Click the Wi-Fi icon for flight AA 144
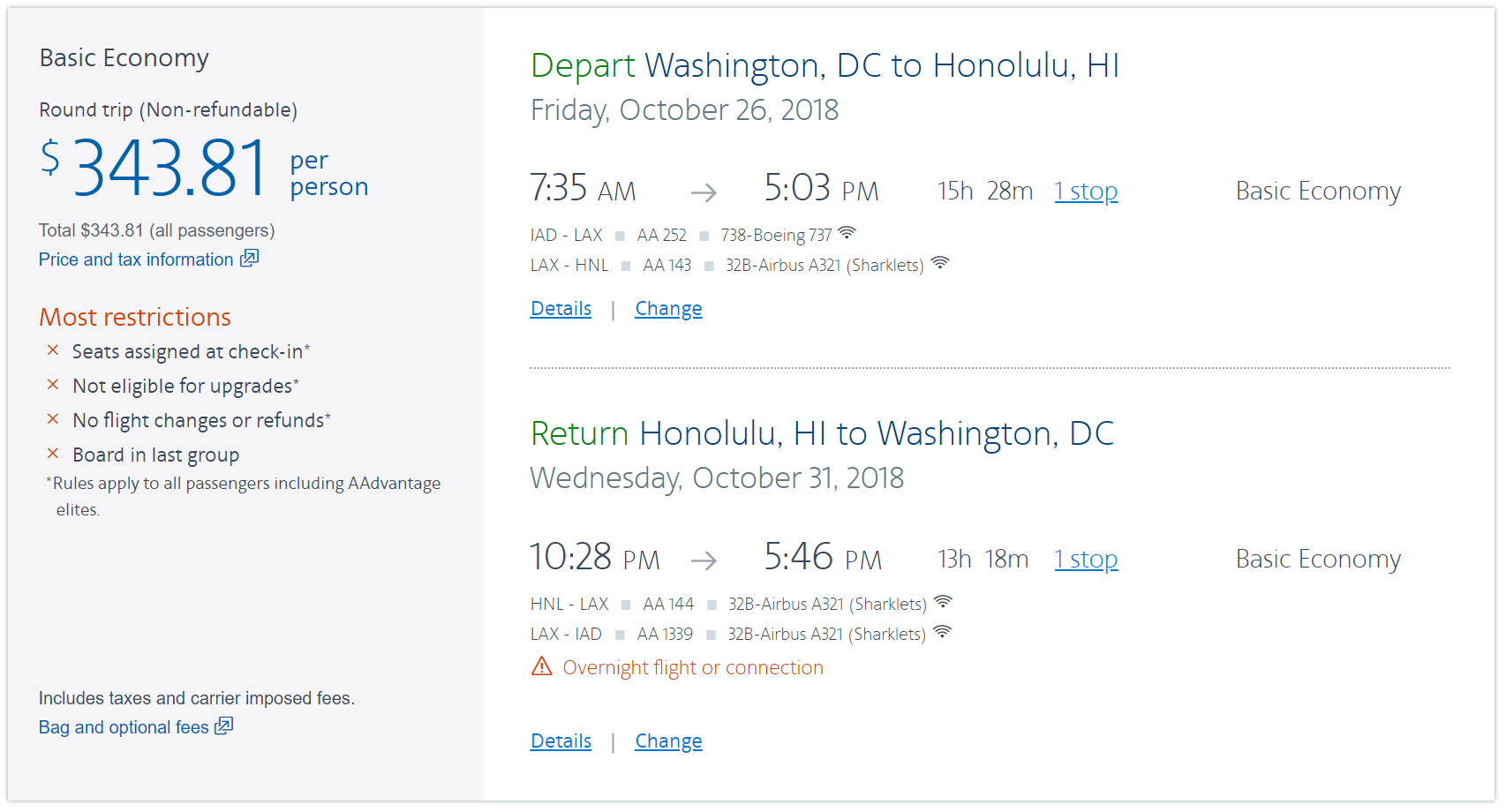Viewport: 1506px width, 812px height. (943, 602)
